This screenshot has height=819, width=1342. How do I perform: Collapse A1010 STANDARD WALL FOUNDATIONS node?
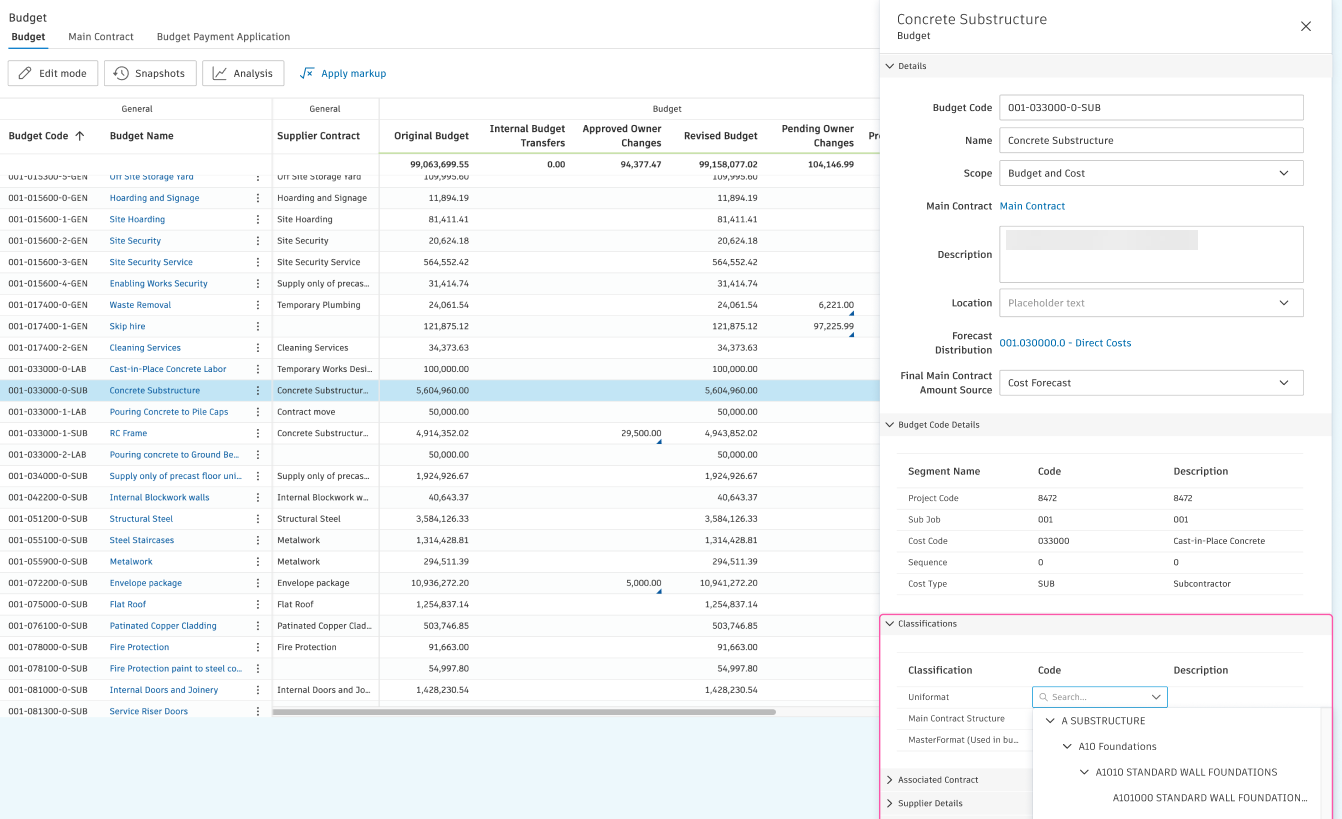pos(1085,772)
